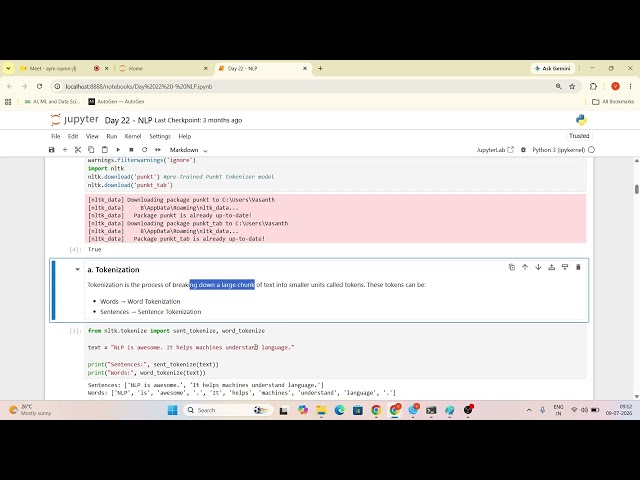Cut the selected cell with scissors icon
This screenshot has height=480, width=640.
[x=78, y=150]
